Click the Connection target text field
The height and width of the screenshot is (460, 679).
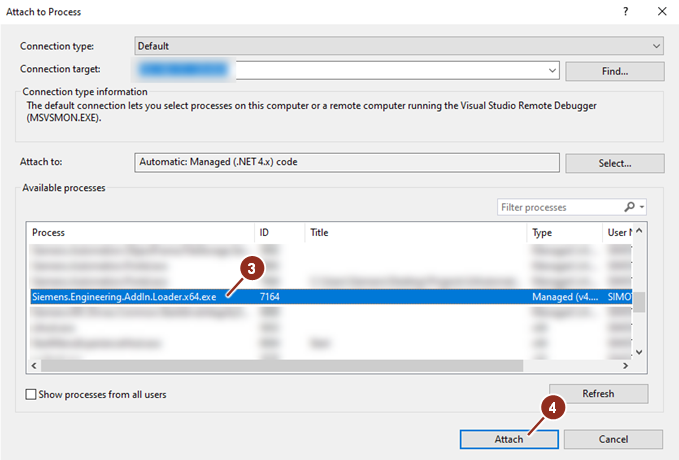click(x=347, y=70)
